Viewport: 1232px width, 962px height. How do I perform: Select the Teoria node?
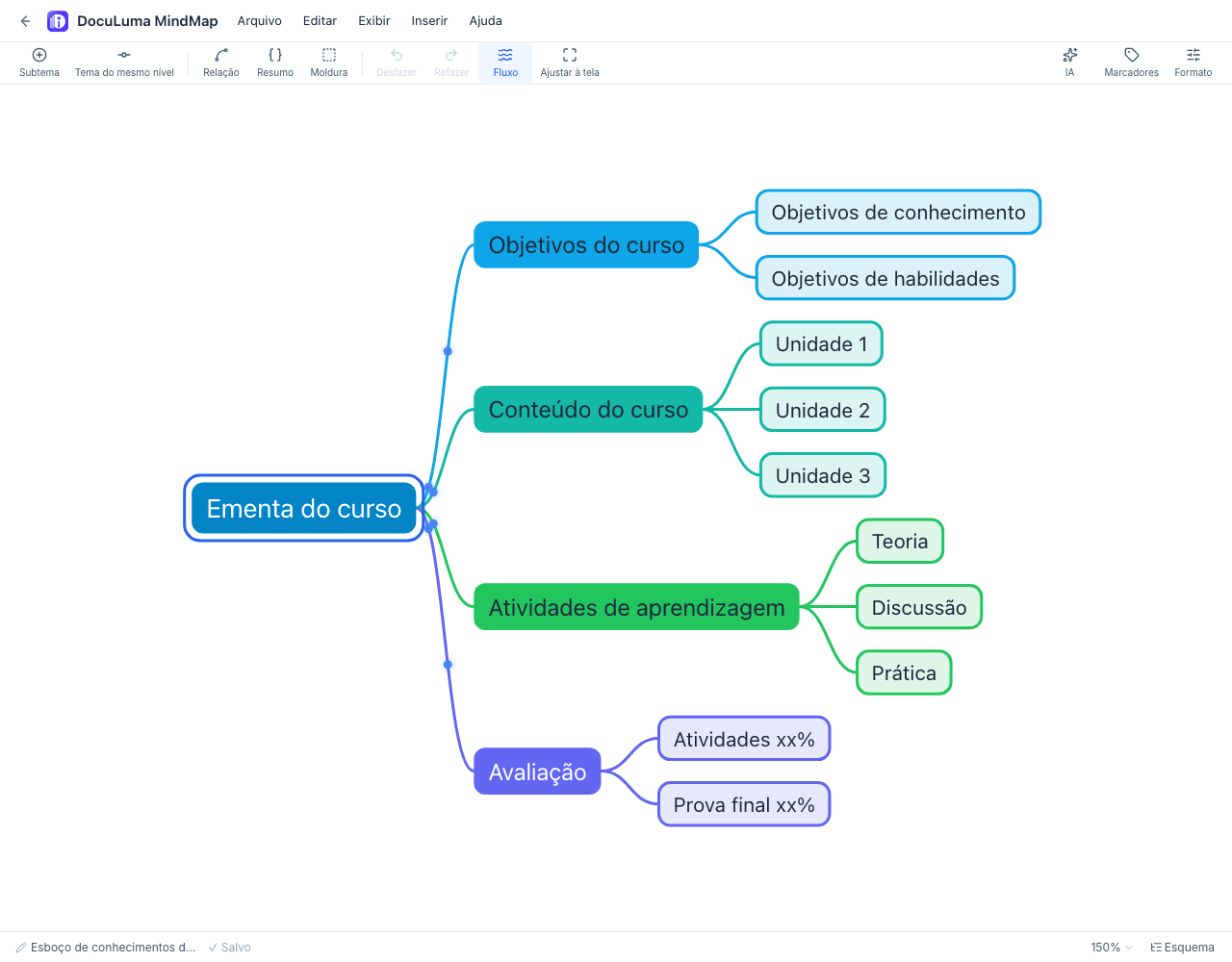click(x=900, y=542)
